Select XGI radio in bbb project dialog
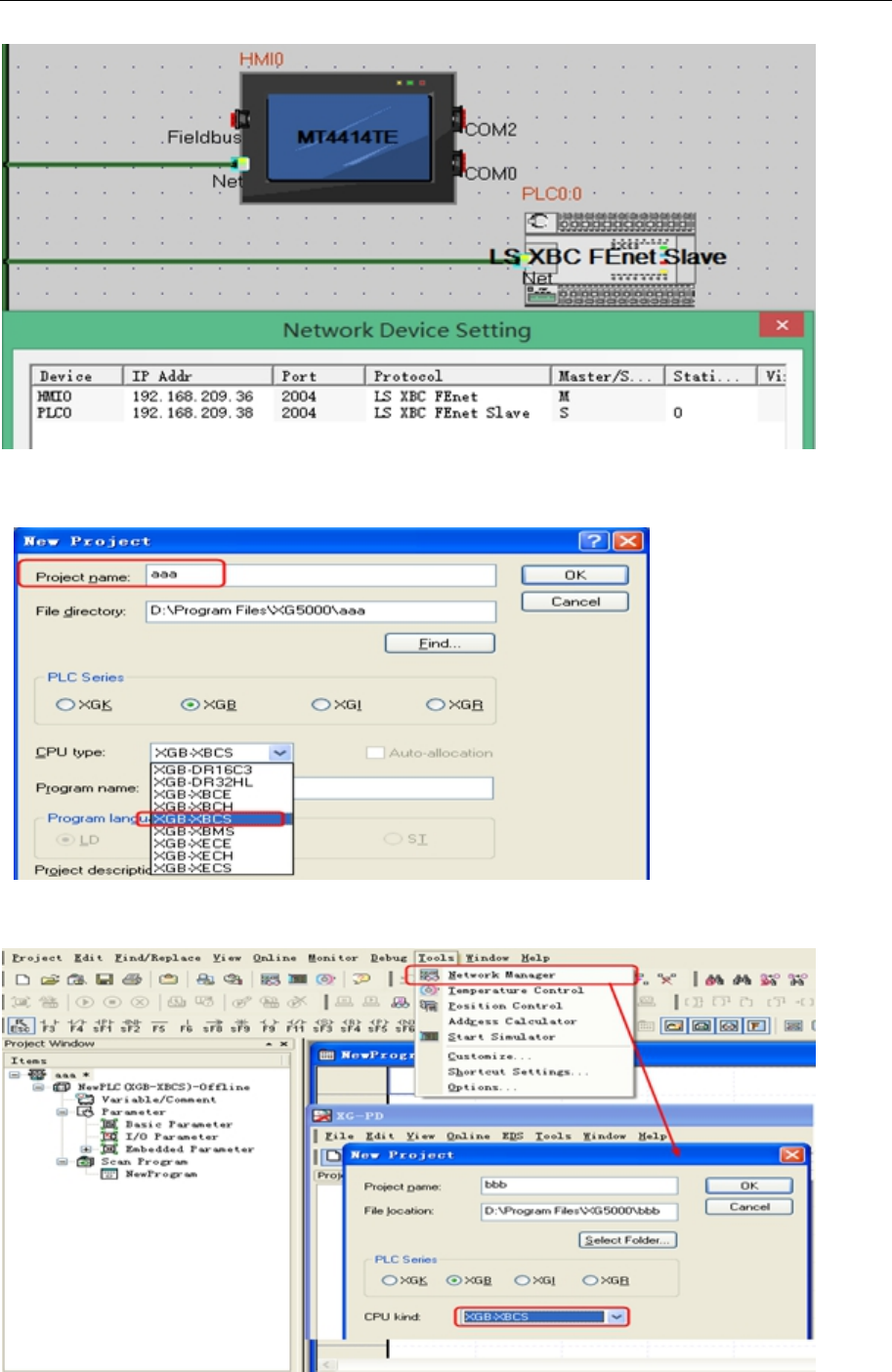The width and height of the screenshot is (892, 1372). [522, 1280]
